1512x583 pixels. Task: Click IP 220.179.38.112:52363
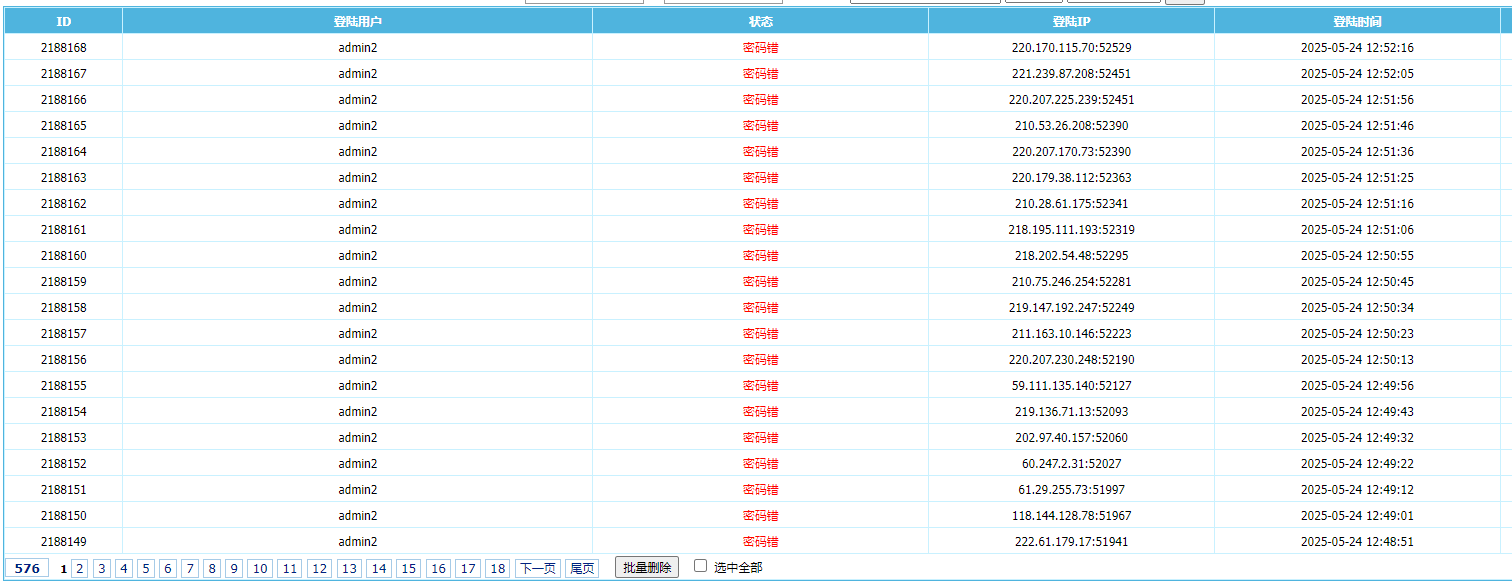[1071, 177]
